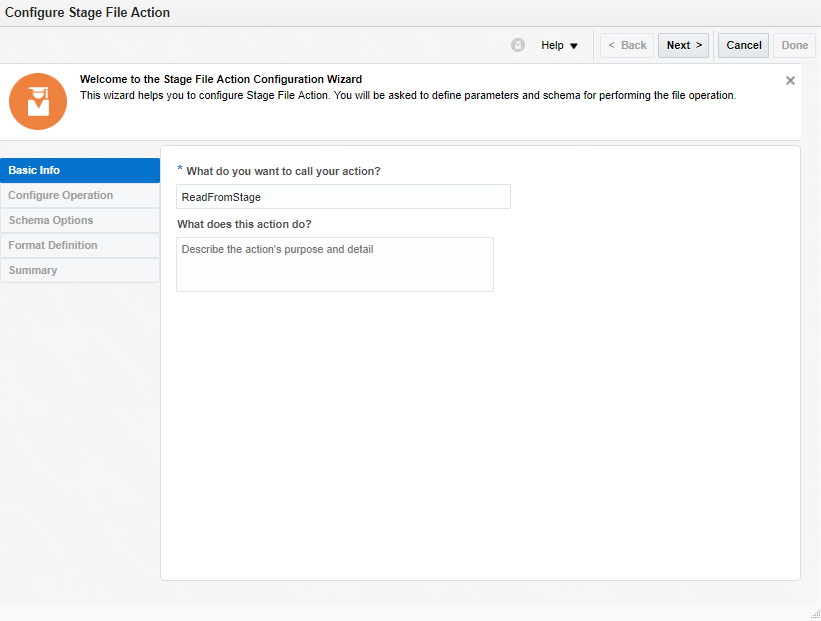821x621 pixels.
Task: Jump to the Summary step
Action: tap(80, 270)
